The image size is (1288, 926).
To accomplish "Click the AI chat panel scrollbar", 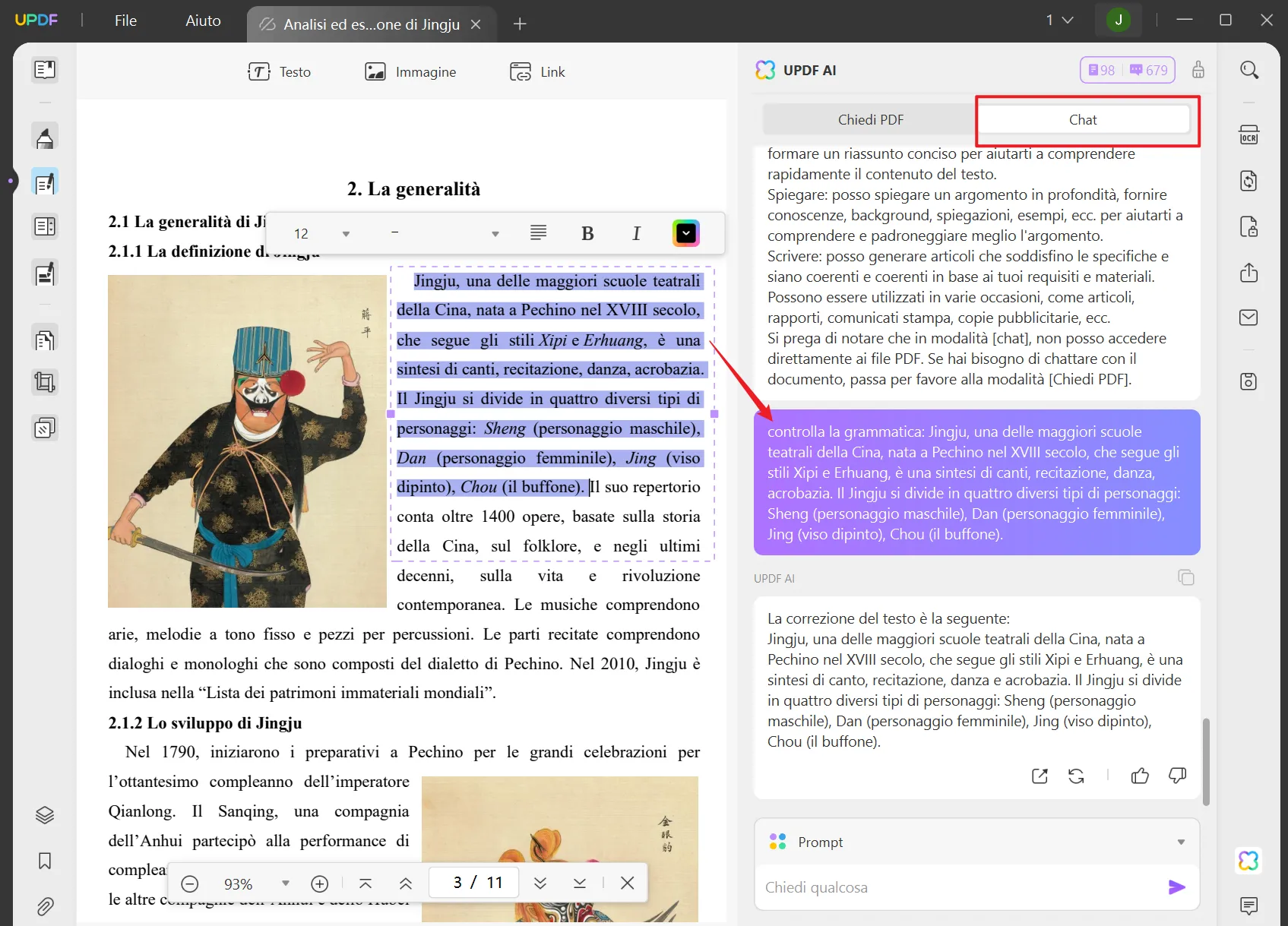I will click(1206, 761).
